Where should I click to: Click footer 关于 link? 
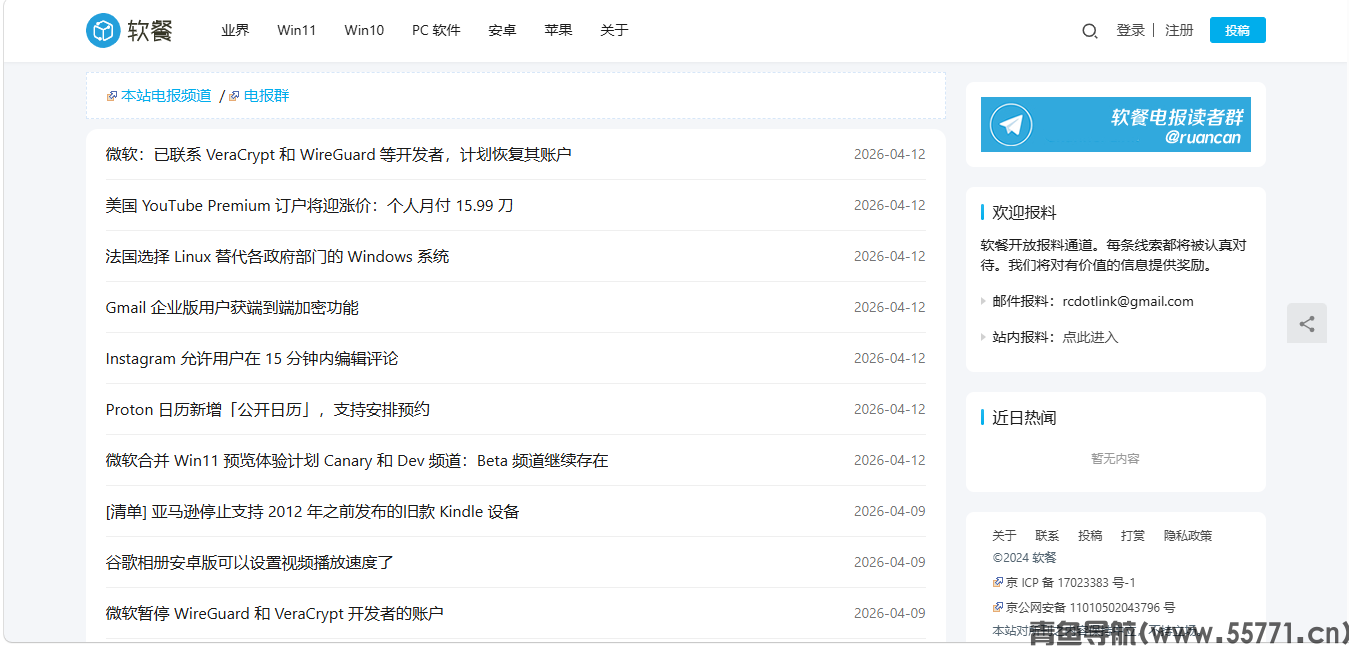pos(1004,536)
